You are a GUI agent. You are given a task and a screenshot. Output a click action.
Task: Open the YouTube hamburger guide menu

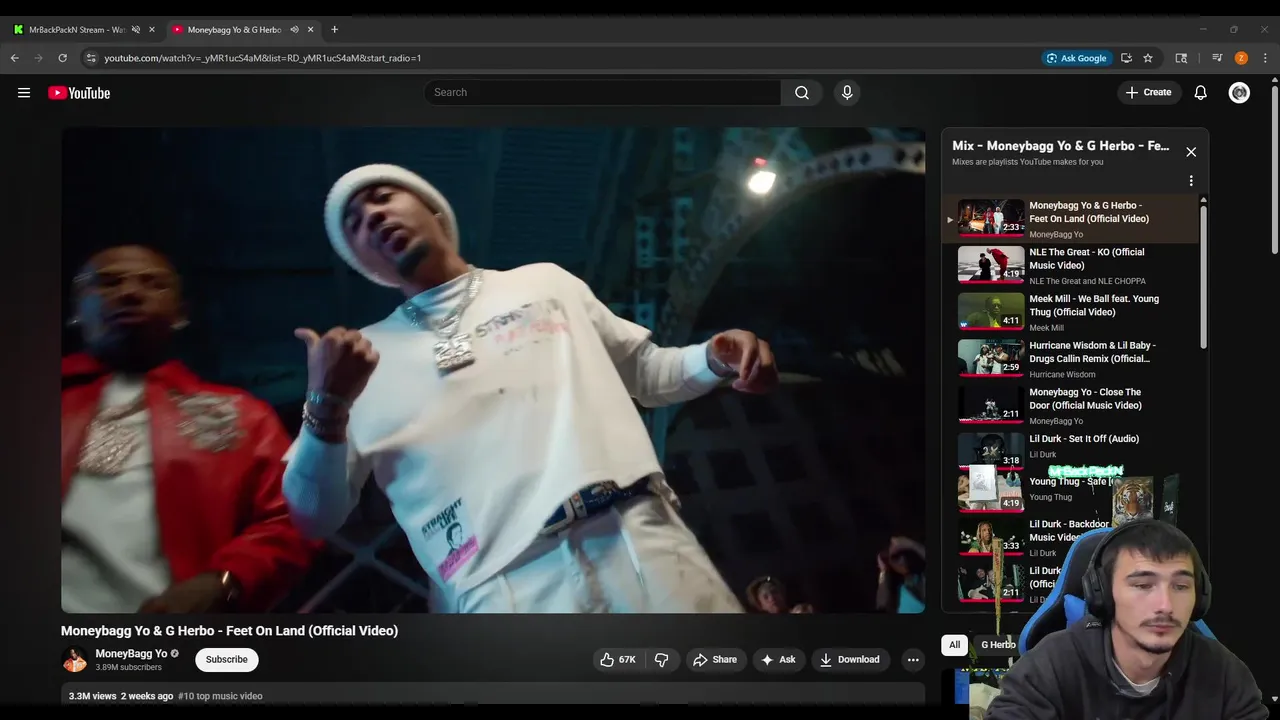click(x=24, y=93)
